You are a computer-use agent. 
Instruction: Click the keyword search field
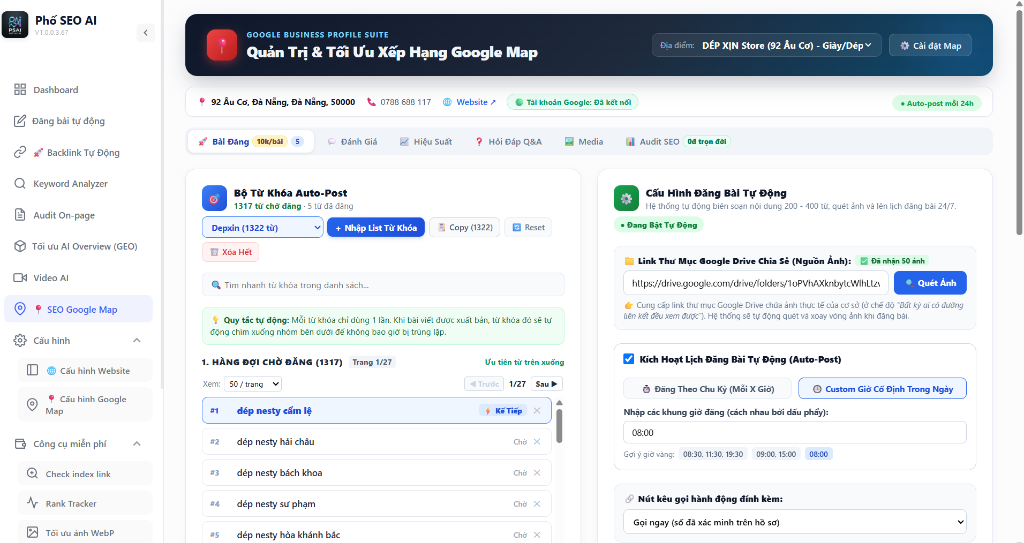coord(383,285)
